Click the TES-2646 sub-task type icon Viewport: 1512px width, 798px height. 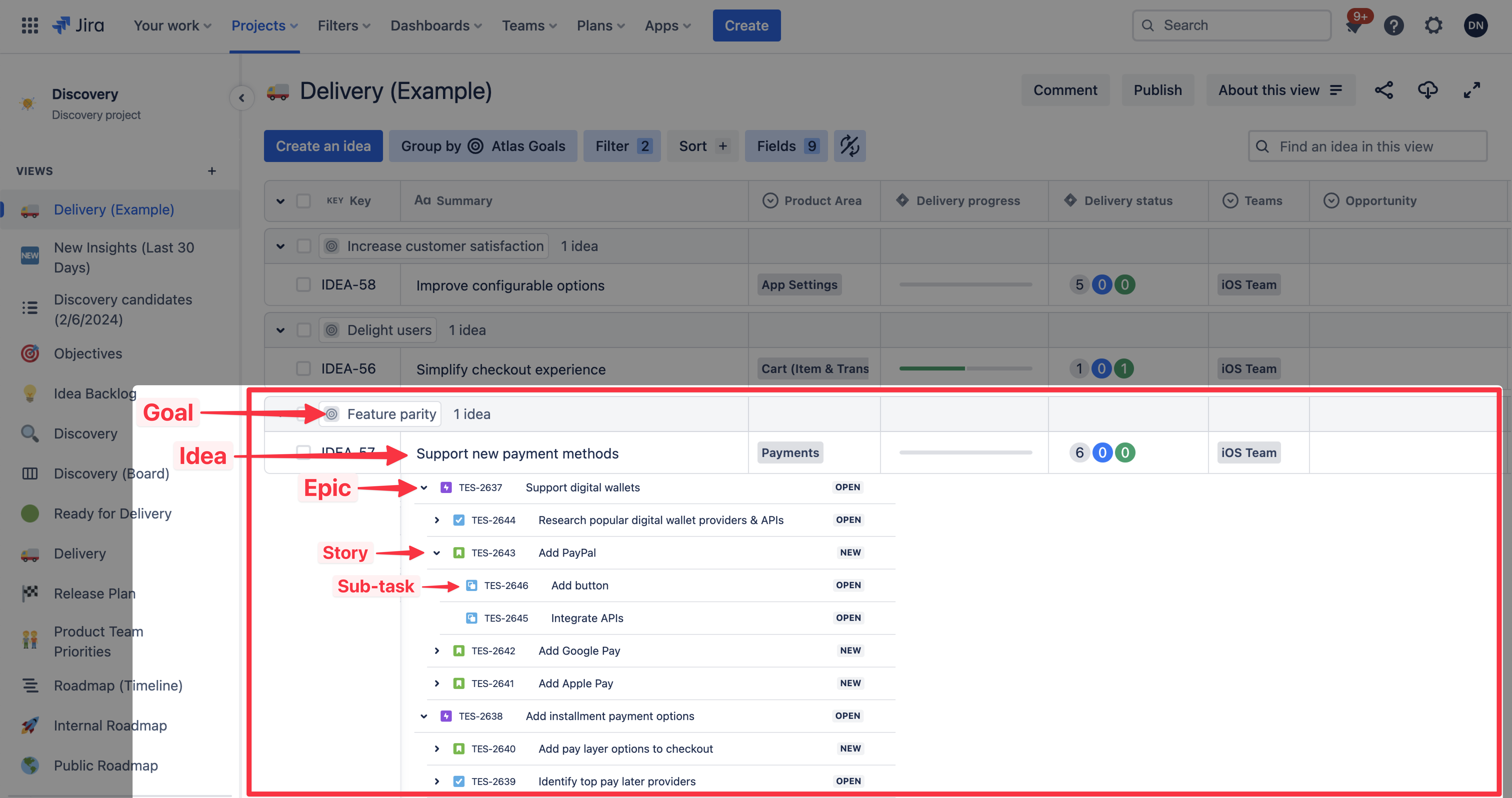pos(471,585)
